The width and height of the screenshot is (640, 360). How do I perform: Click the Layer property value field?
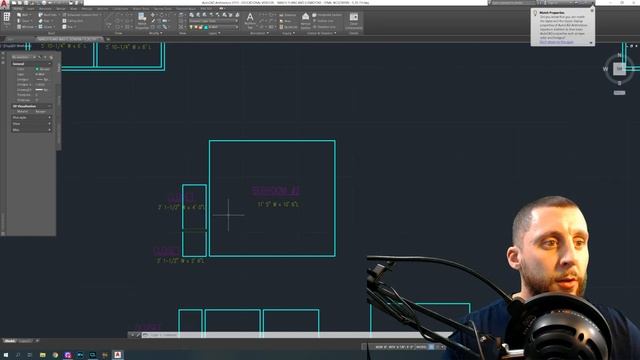click(43, 74)
